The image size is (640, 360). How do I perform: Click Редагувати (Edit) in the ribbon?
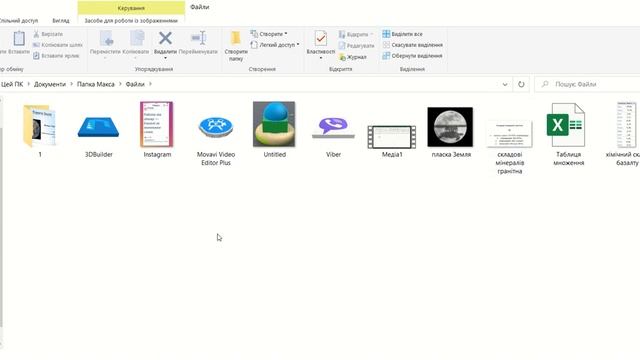pos(356,46)
